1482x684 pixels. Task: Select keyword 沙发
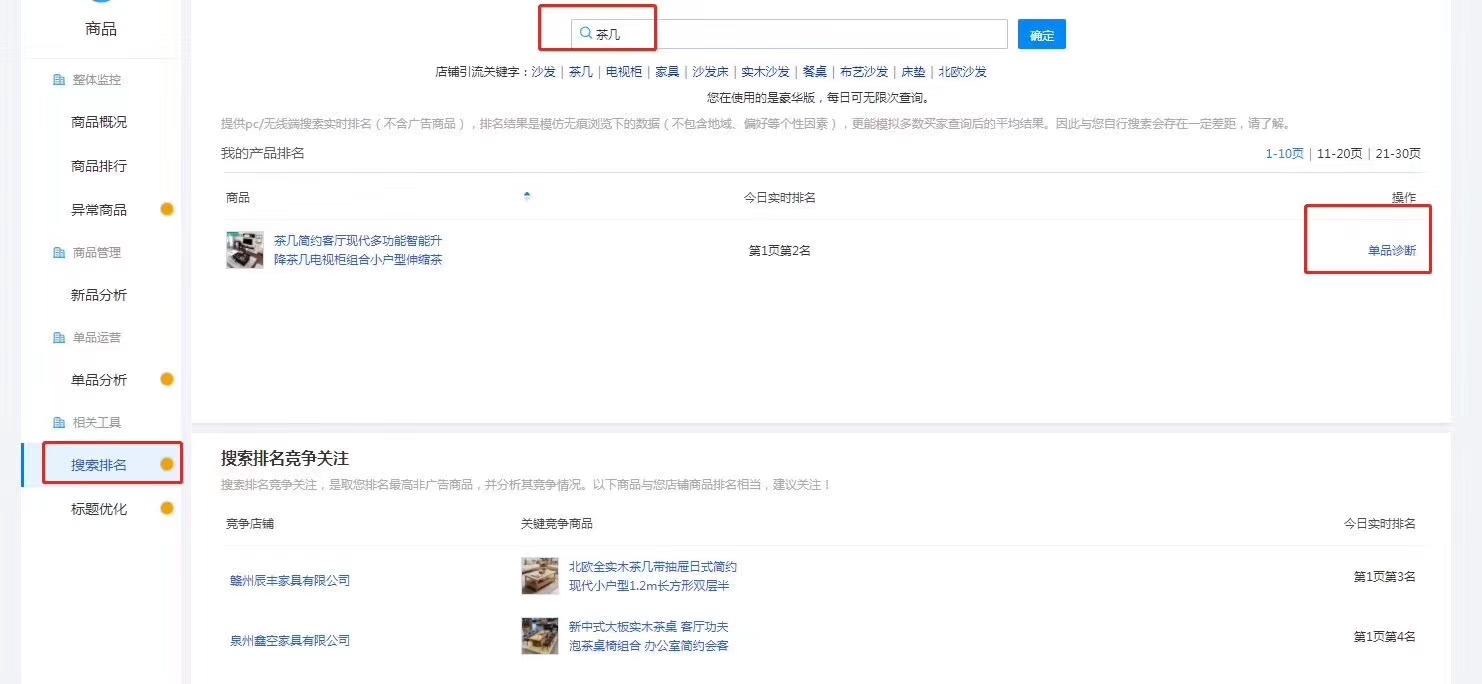tap(543, 72)
